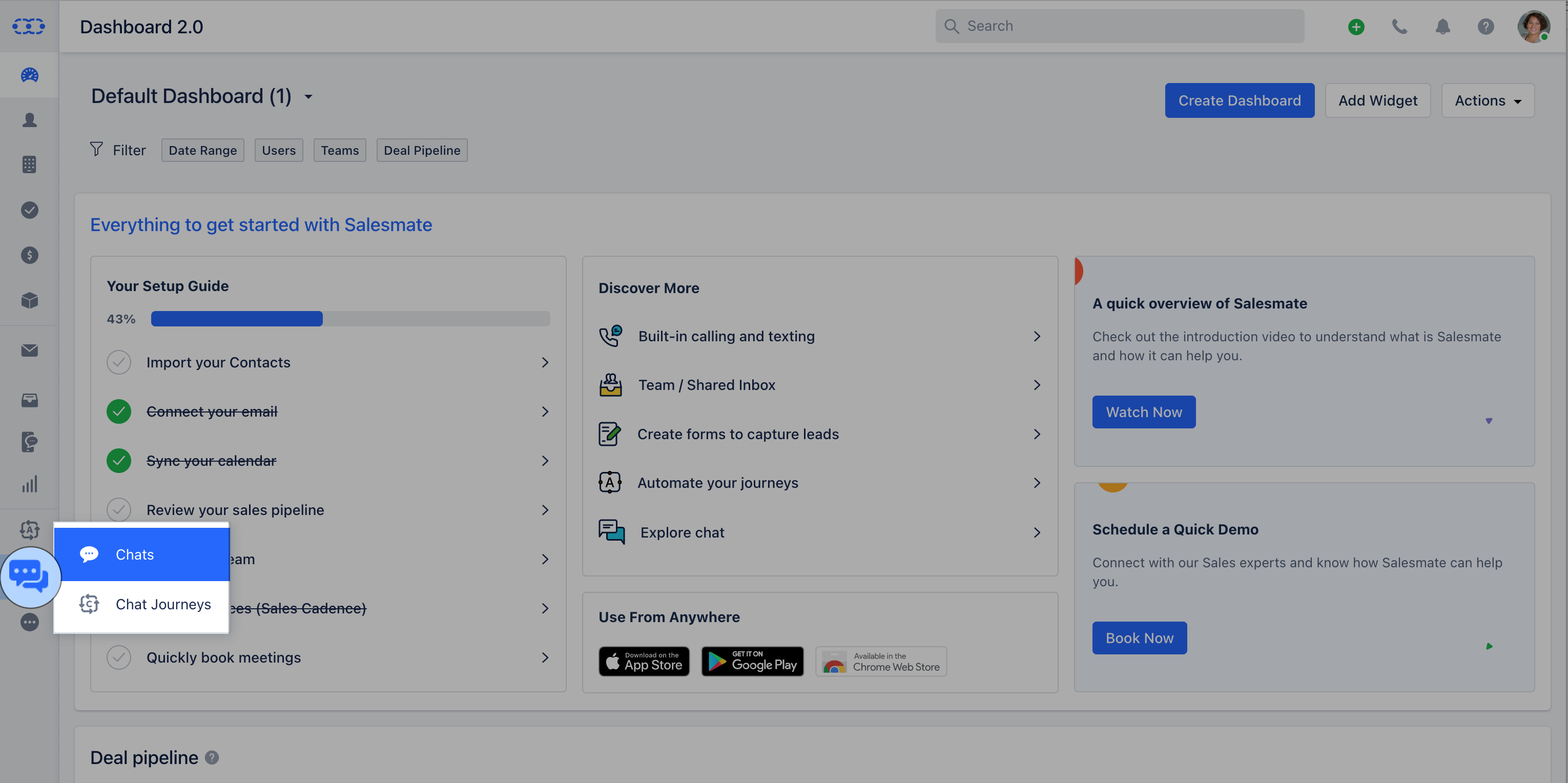Open the Contacts person sidebar icon
1568x783 pixels.
[x=29, y=120]
